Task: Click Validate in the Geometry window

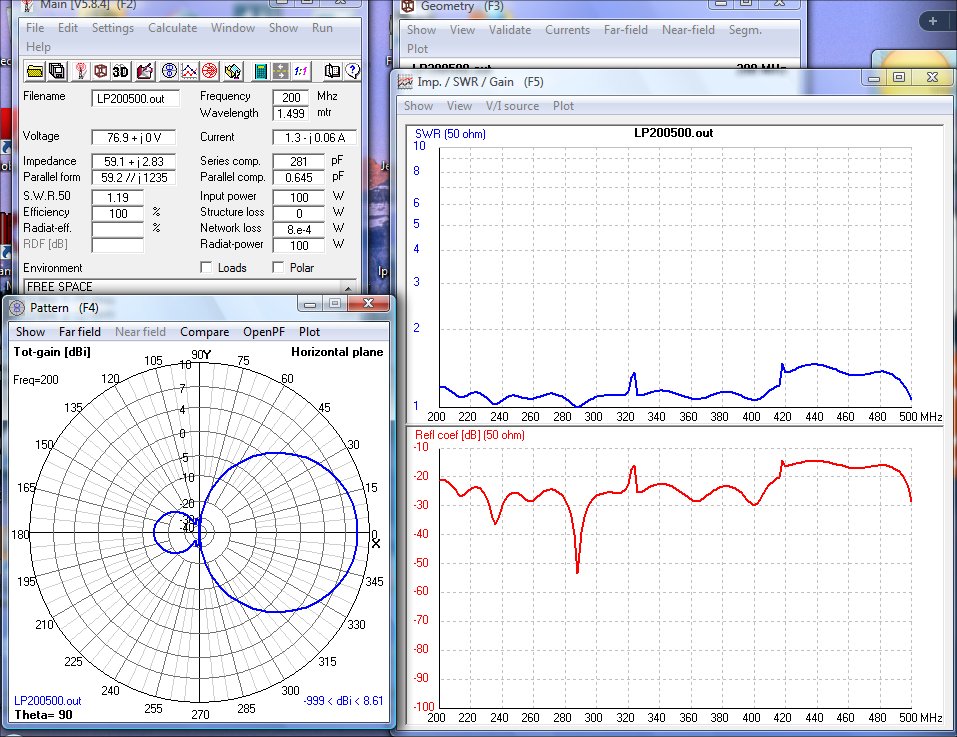Action: [510, 30]
